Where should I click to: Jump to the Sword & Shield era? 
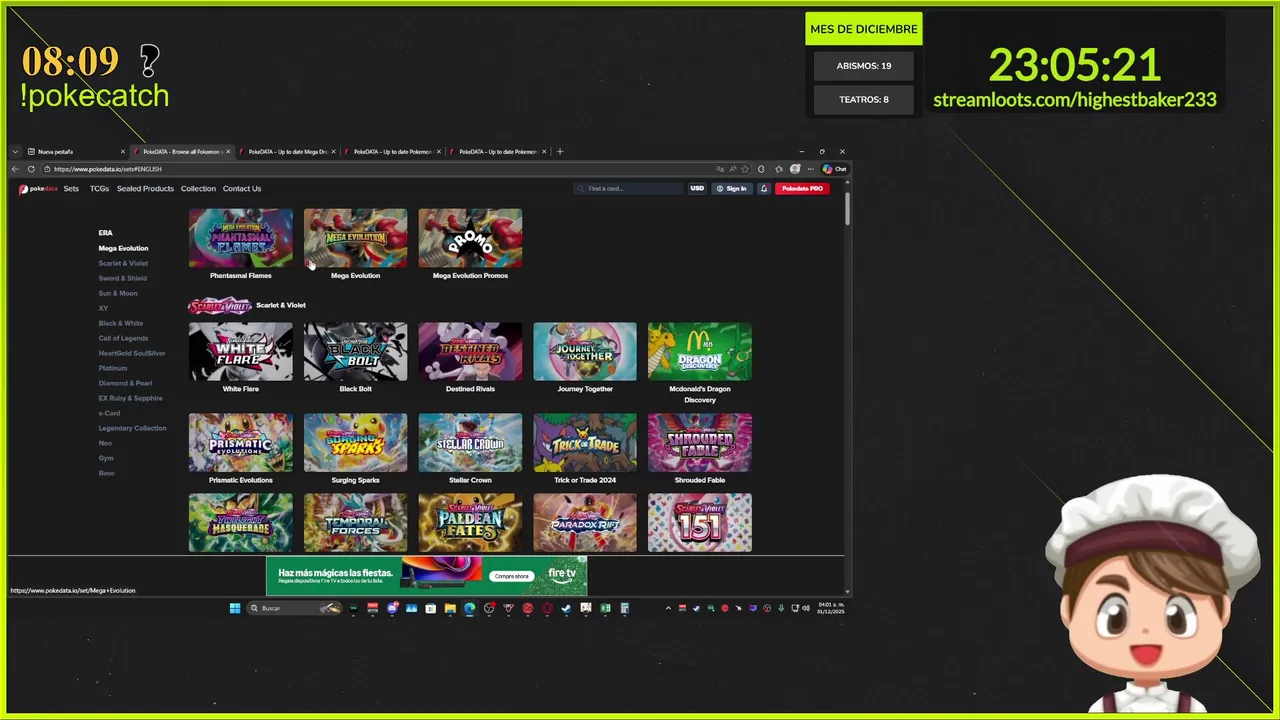point(122,278)
